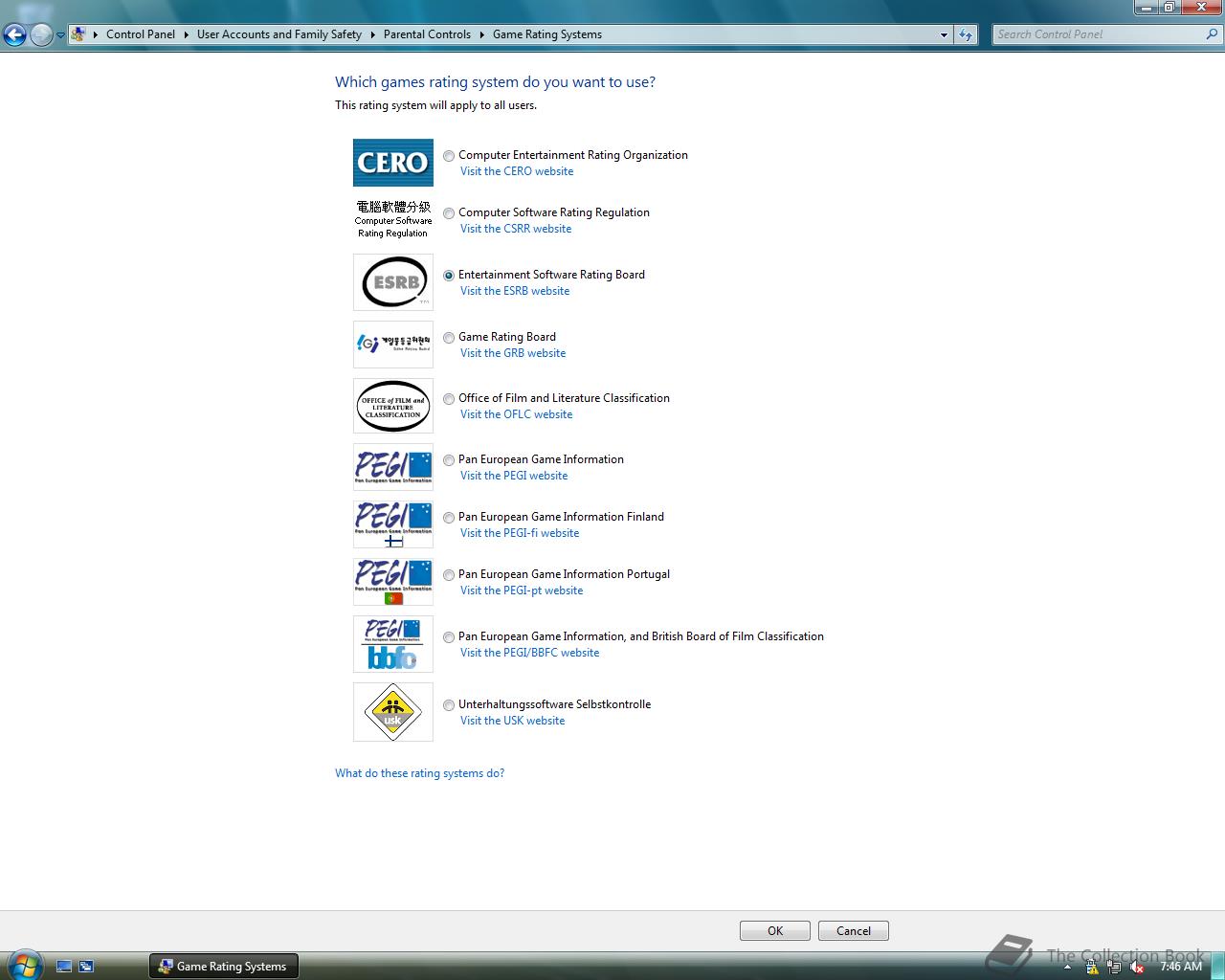Click the OFLC oval logo
Image resolution: width=1225 pixels, height=980 pixels.
point(392,406)
